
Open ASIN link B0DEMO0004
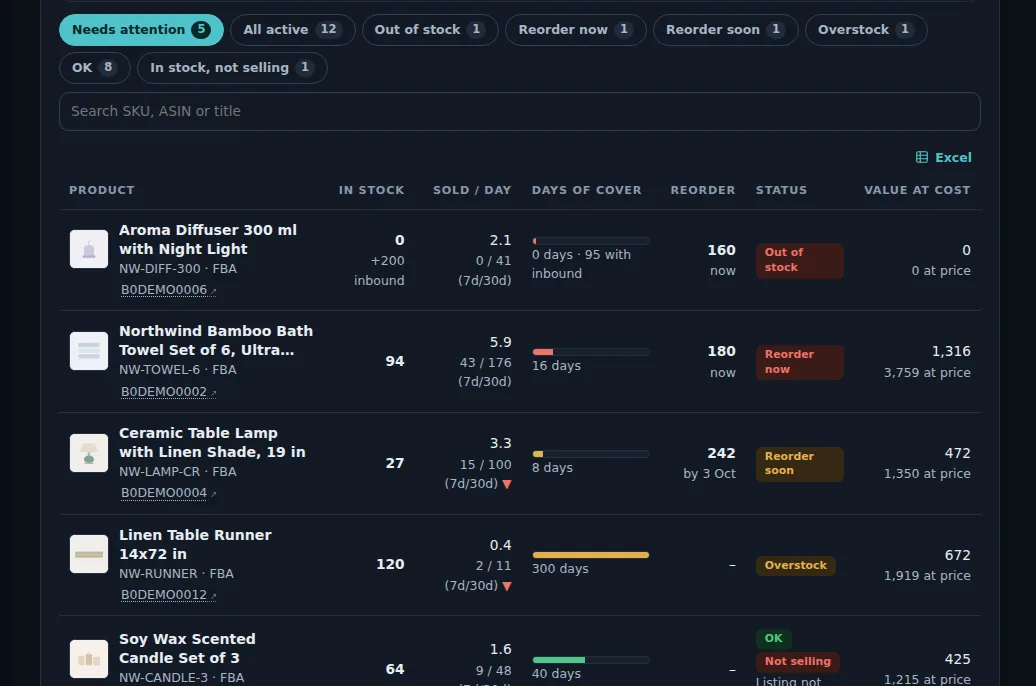click(x=168, y=493)
